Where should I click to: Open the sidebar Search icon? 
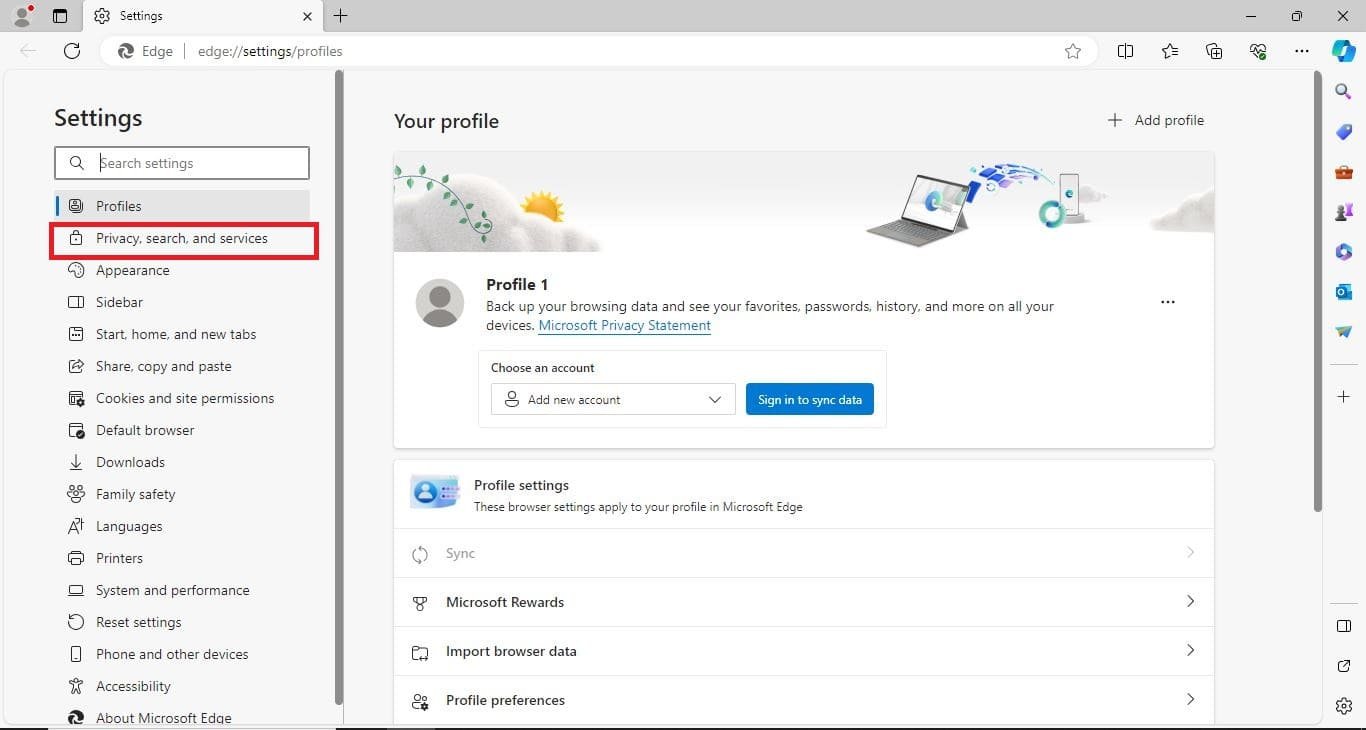(1343, 92)
